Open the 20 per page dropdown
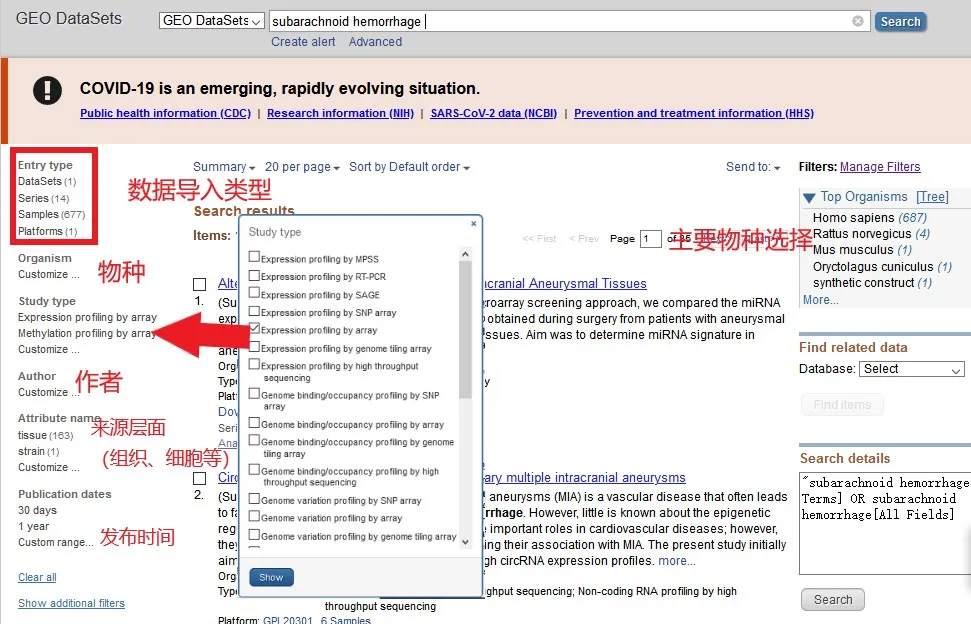 [x=302, y=167]
